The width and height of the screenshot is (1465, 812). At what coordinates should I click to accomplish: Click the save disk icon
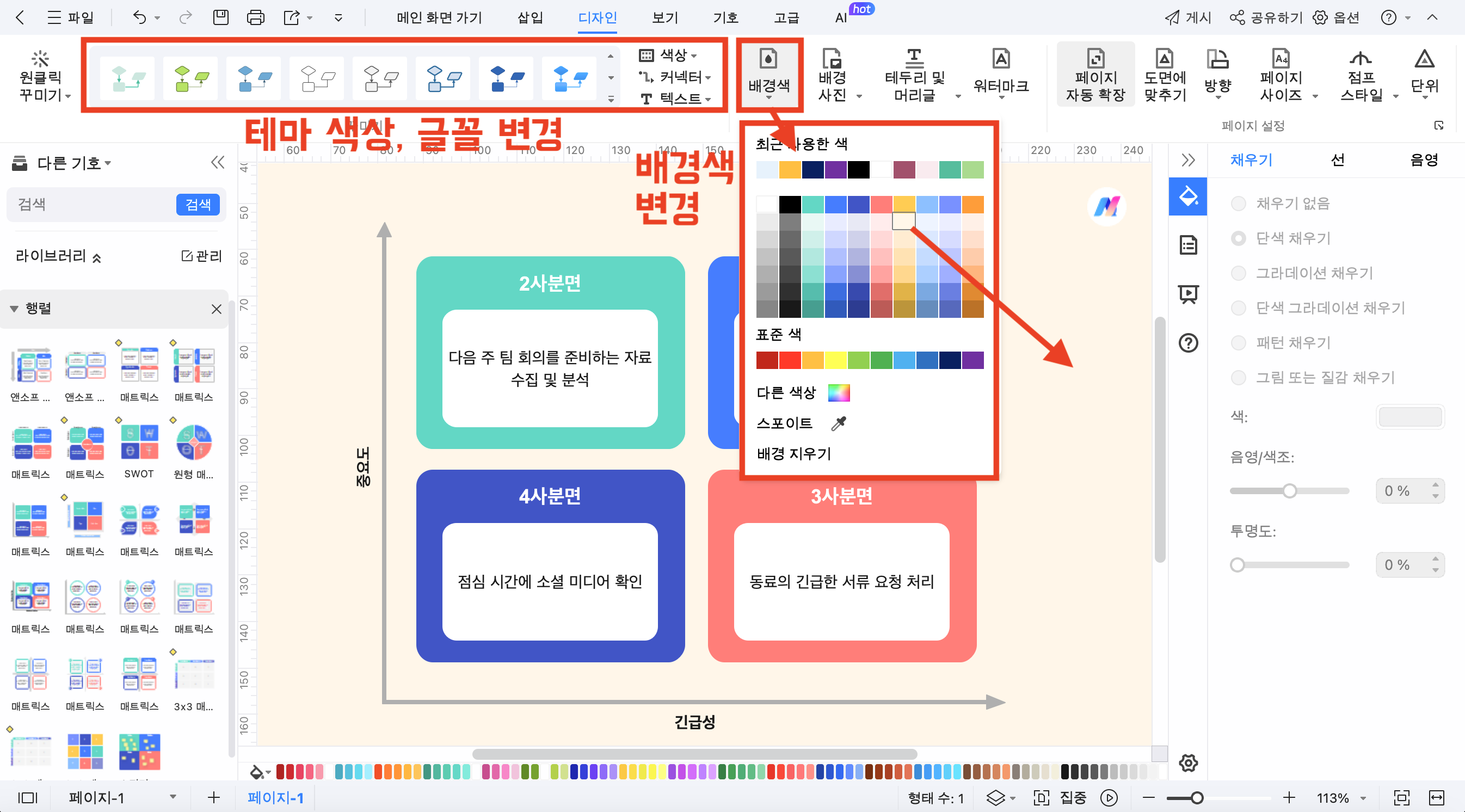[220, 17]
